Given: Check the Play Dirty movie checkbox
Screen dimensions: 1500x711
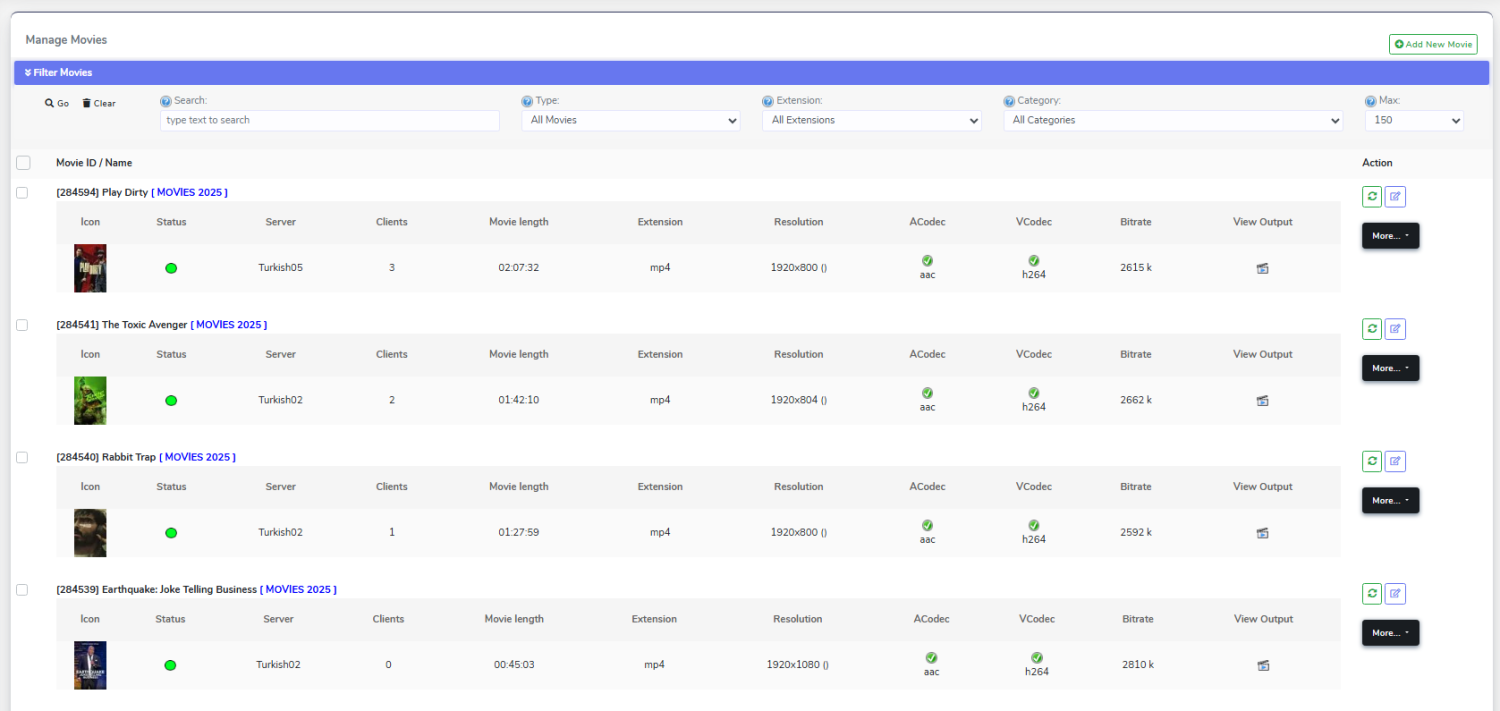Looking at the screenshot, I should [23, 193].
